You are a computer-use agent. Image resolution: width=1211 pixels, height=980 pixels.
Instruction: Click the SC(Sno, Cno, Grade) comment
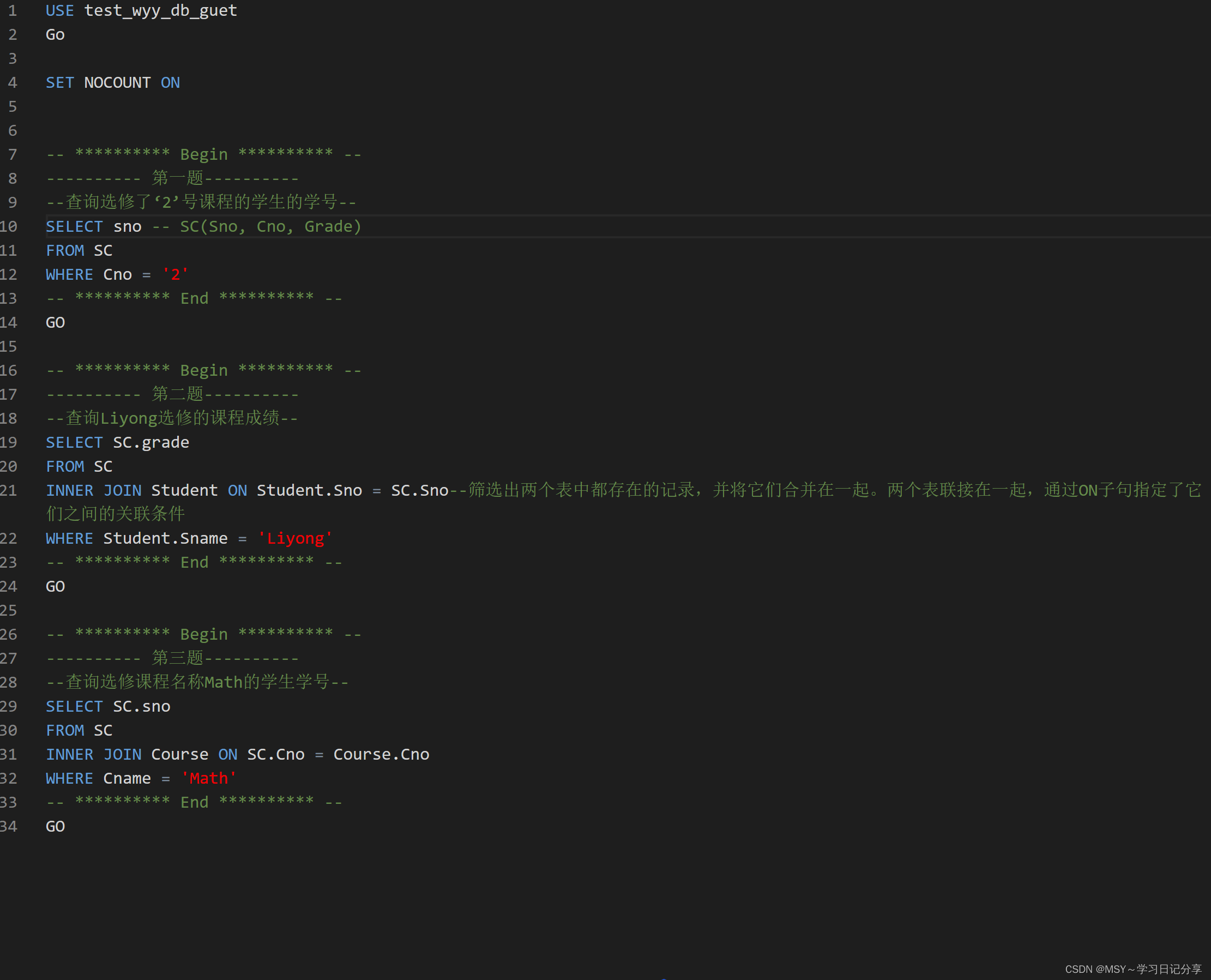point(270,227)
